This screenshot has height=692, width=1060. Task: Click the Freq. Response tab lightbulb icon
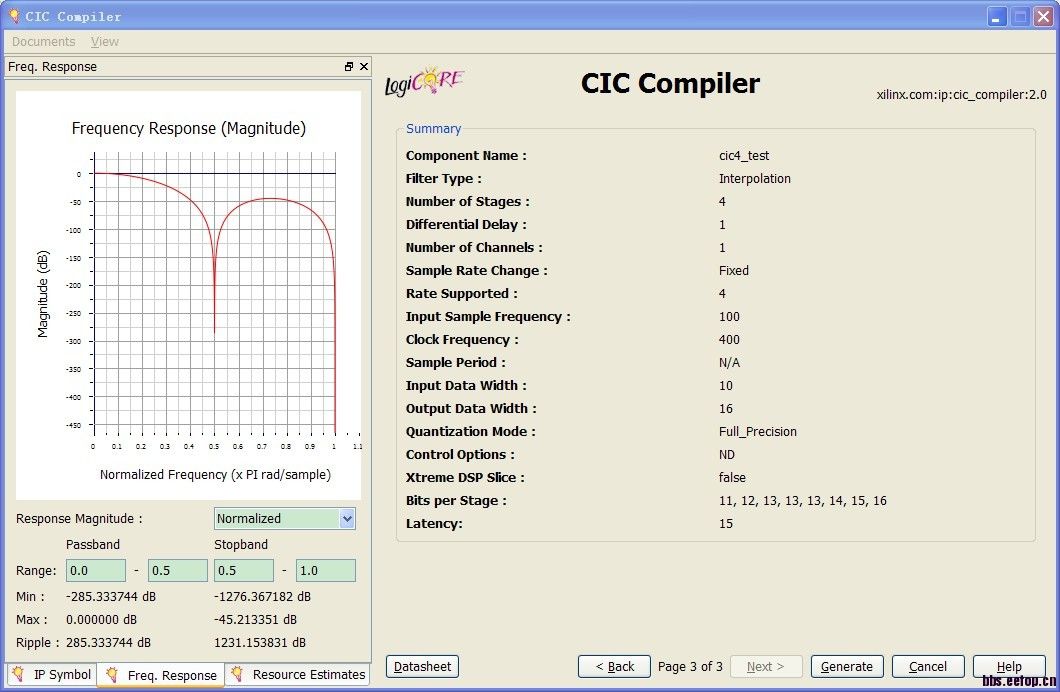coord(112,674)
